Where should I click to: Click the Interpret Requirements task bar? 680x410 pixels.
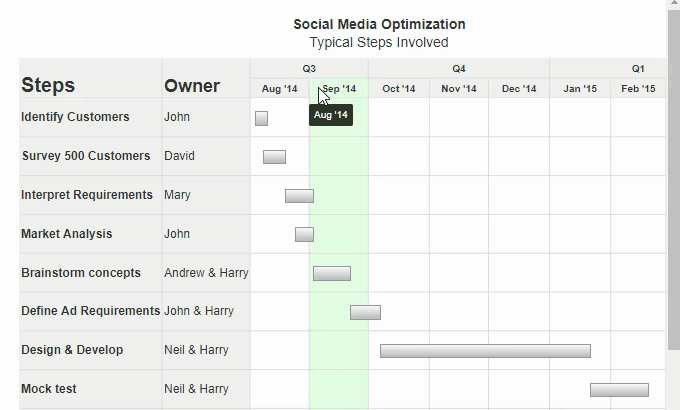[299, 196]
